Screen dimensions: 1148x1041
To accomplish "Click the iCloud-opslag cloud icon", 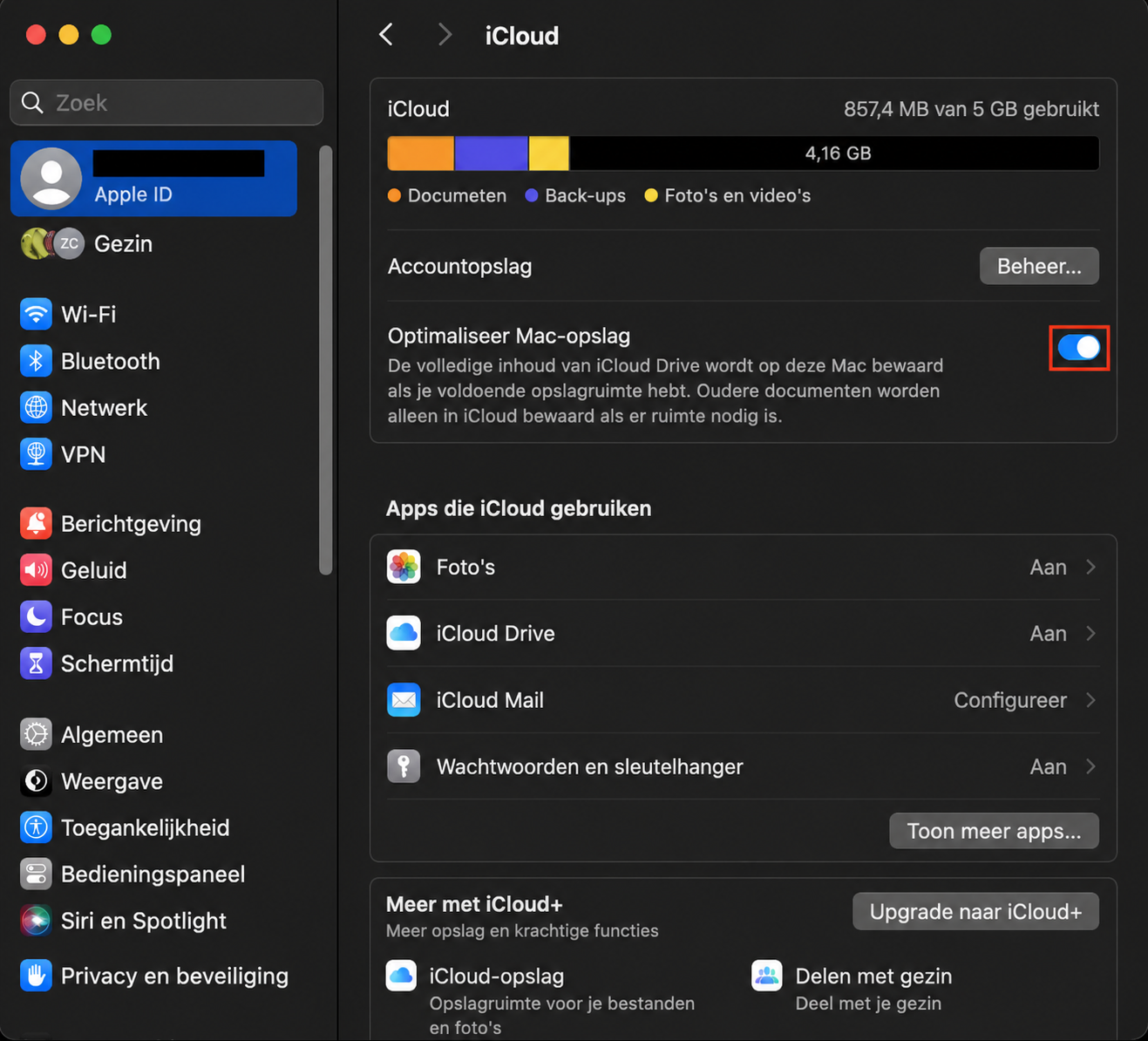I will tap(401, 976).
